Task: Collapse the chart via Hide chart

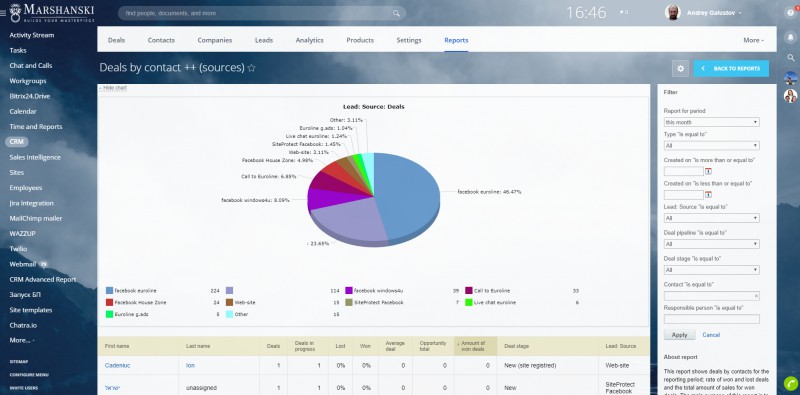Action: point(113,88)
